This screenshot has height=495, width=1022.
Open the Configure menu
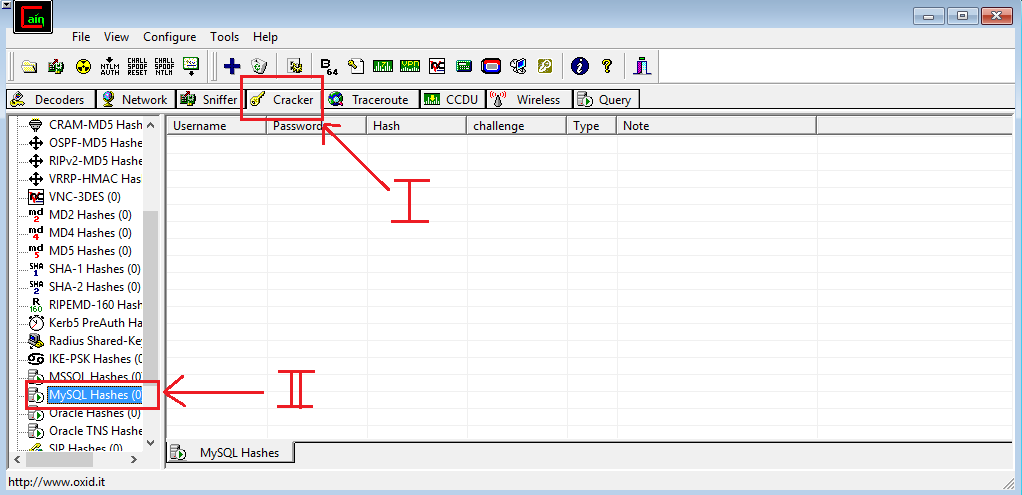tap(169, 37)
